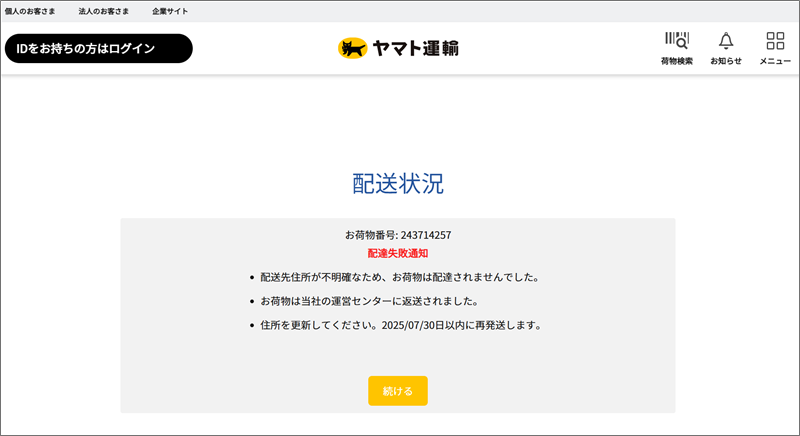Open package search via barcode magnifier icon

pyautogui.click(x=677, y=40)
